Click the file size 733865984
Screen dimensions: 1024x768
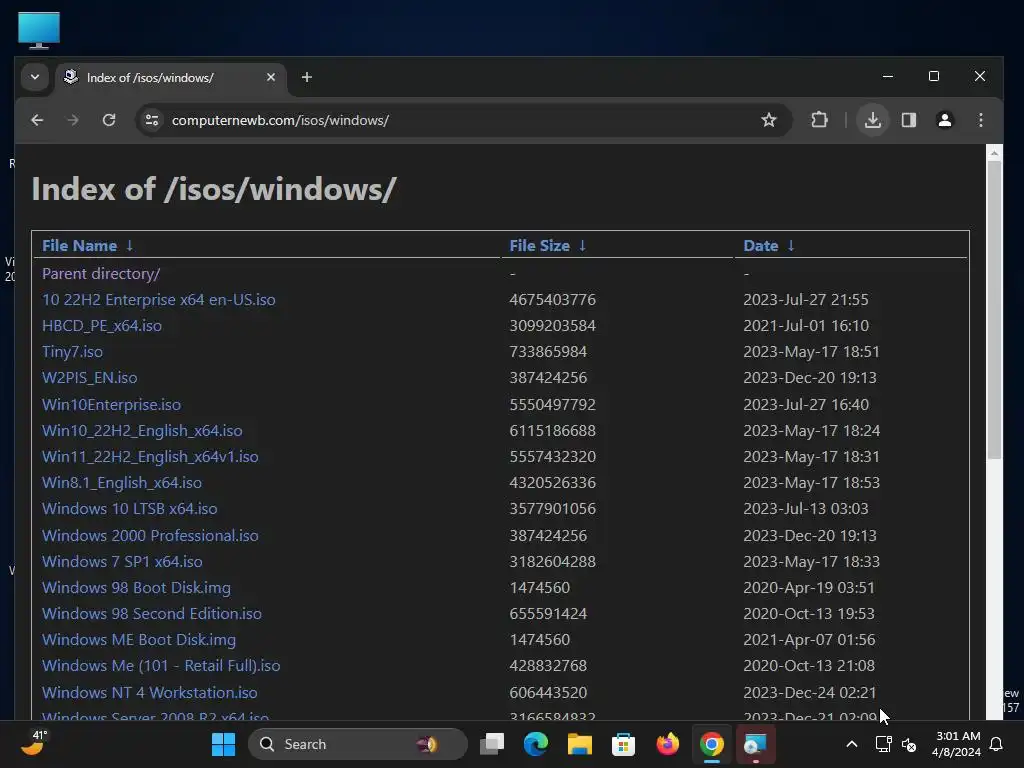pyautogui.click(x=548, y=352)
